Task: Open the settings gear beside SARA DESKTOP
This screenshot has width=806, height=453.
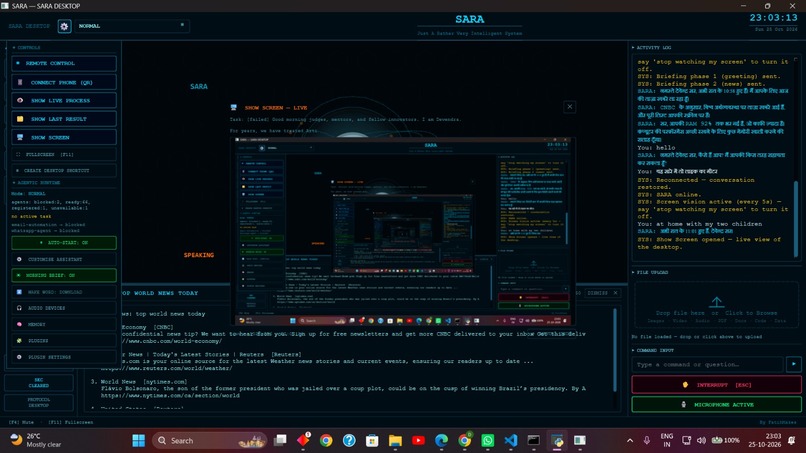Action: [64, 26]
